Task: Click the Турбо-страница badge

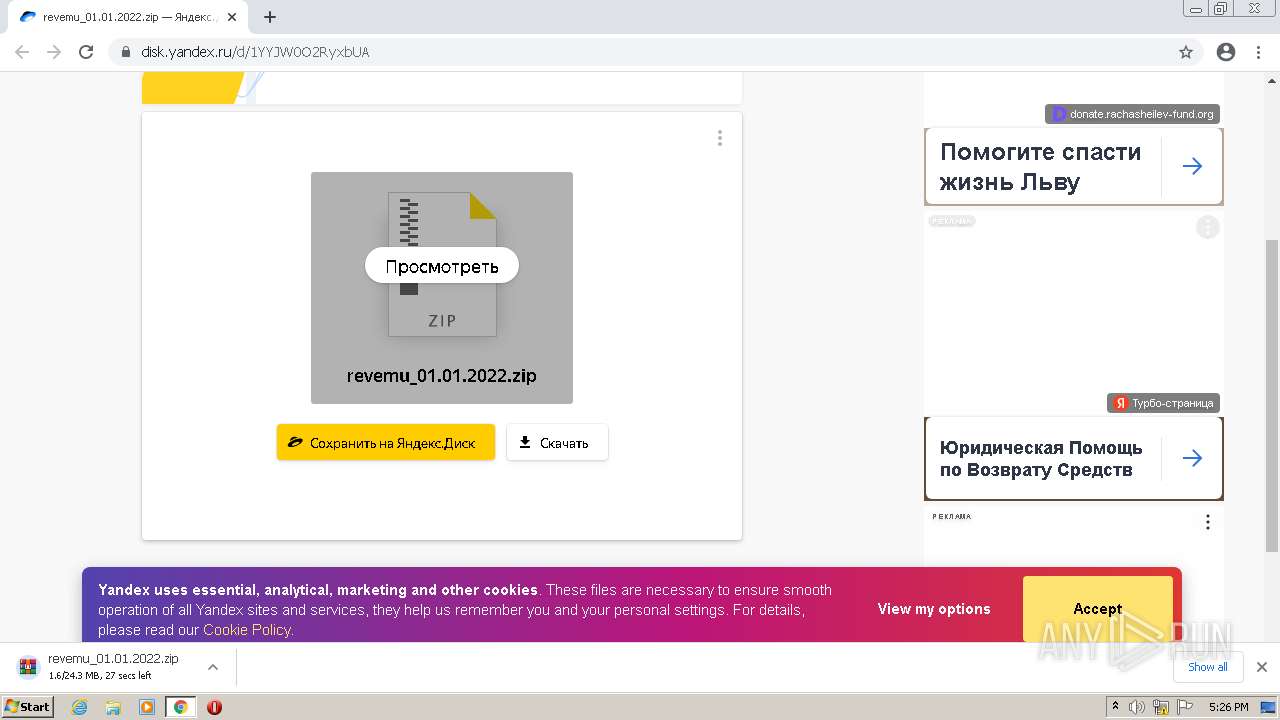Action: coord(1164,403)
